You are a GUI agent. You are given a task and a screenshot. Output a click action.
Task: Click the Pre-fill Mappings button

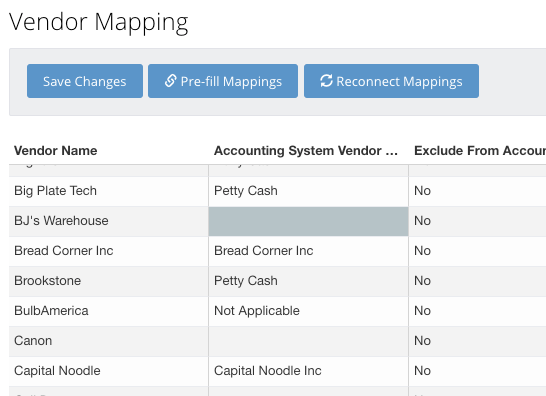point(223,81)
